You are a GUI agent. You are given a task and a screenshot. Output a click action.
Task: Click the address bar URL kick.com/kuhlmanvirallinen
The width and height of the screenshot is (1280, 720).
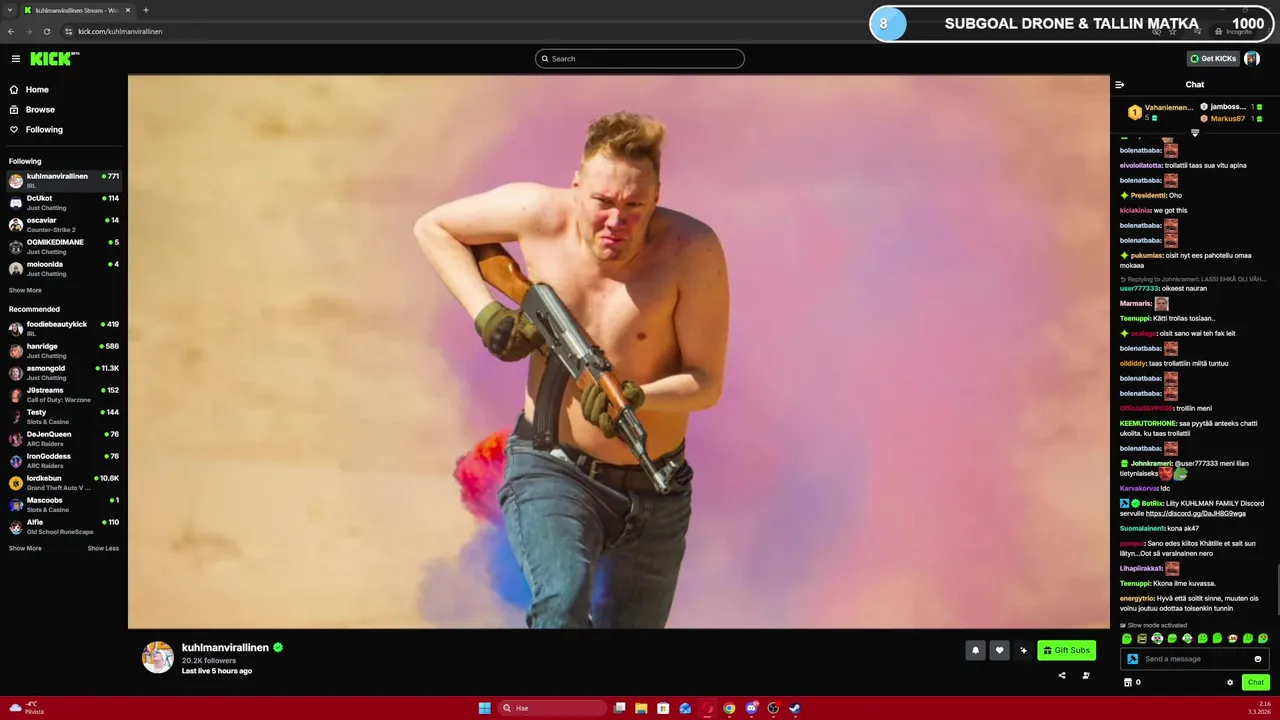120,31
